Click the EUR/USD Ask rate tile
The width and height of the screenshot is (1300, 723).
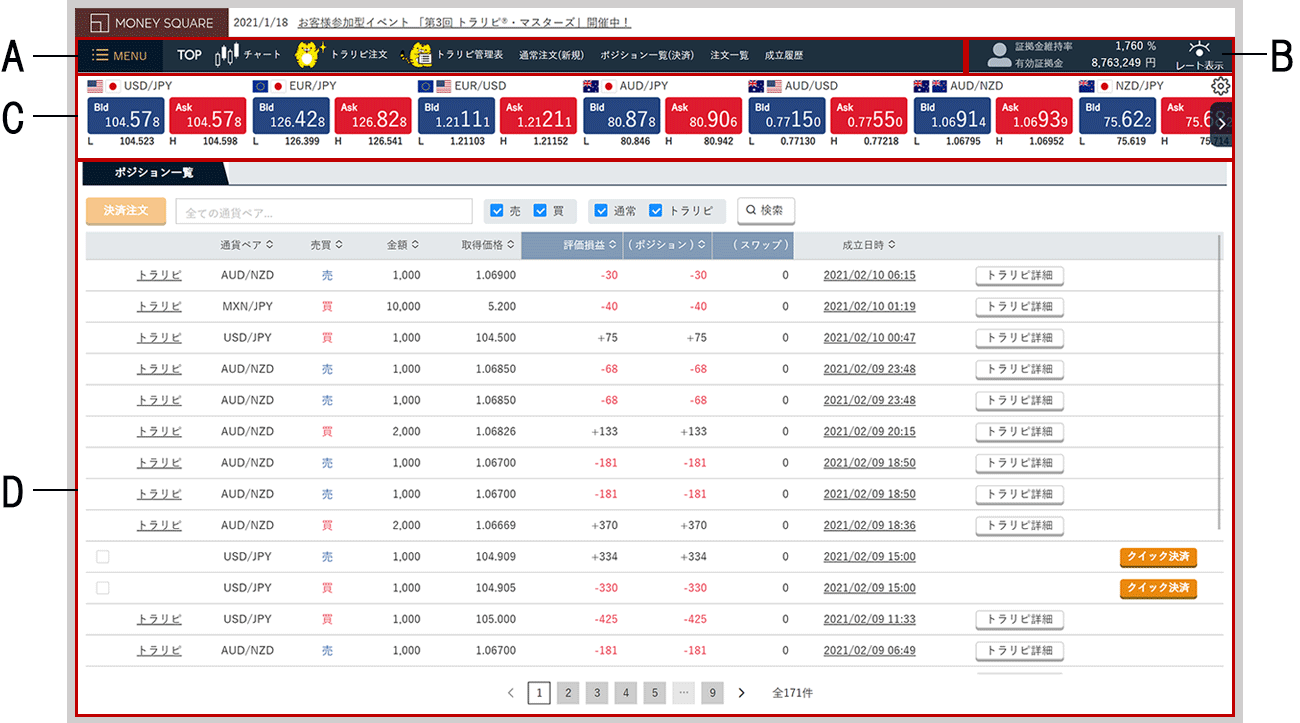(x=538, y=116)
